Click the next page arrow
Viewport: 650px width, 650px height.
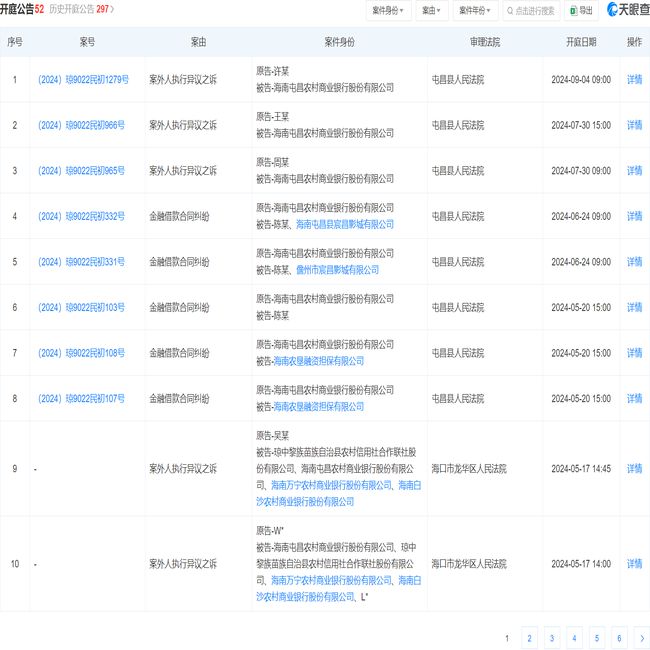coord(642,638)
